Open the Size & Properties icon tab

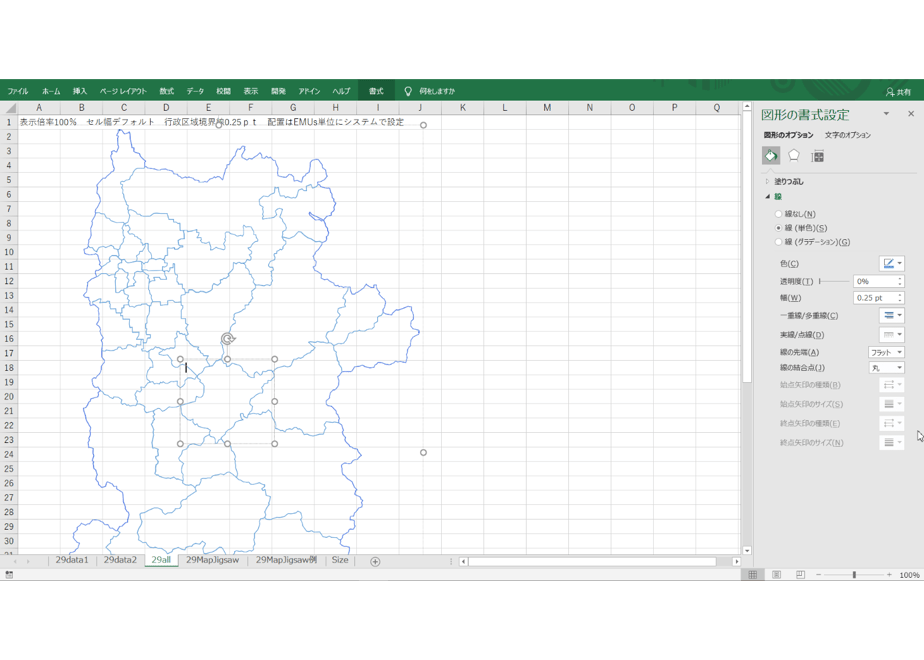[817, 156]
